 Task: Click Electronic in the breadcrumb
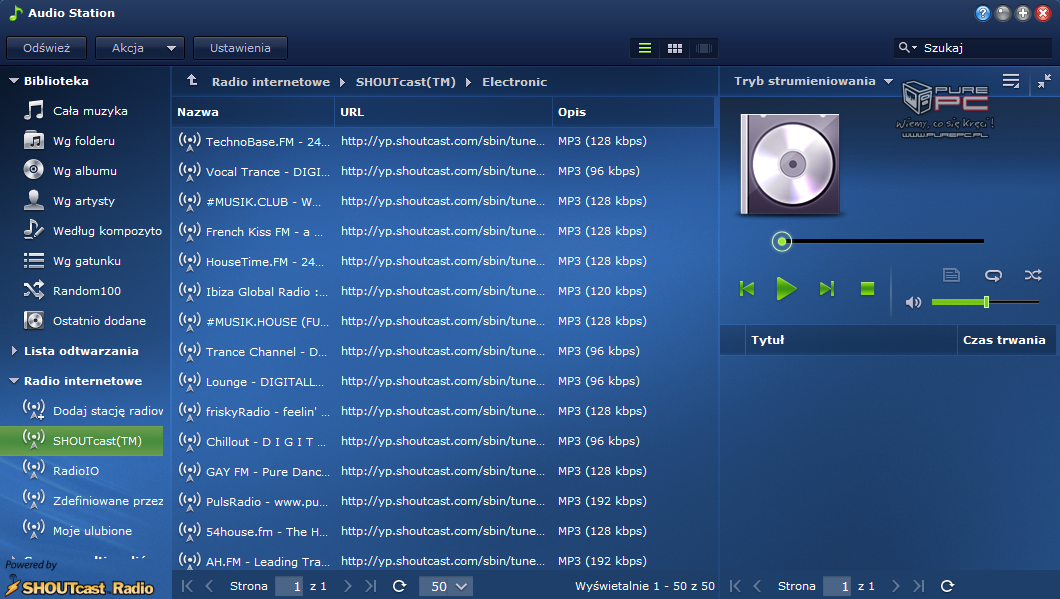pos(514,82)
